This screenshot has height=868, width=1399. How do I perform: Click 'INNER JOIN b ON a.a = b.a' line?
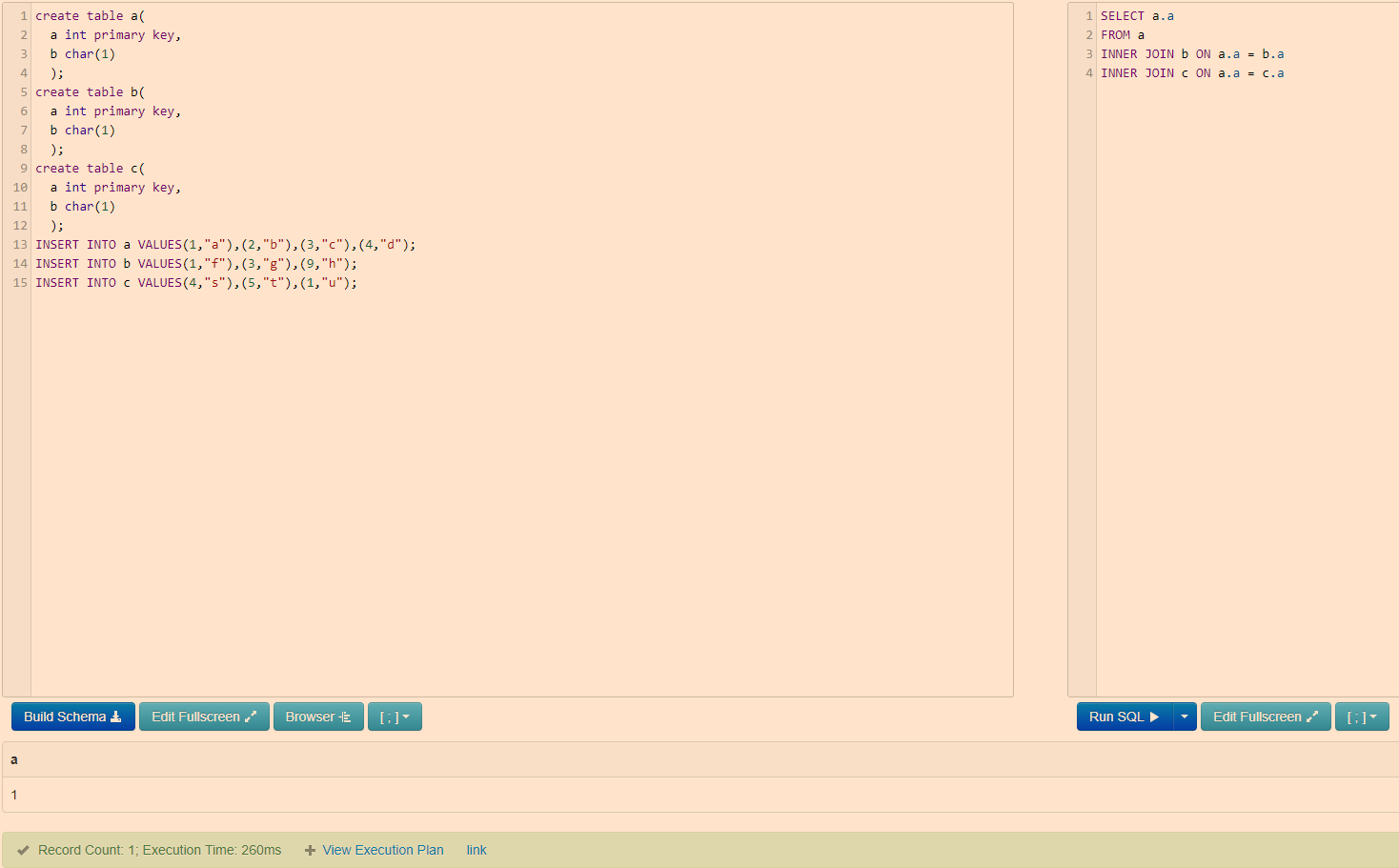click(1192, 54)
